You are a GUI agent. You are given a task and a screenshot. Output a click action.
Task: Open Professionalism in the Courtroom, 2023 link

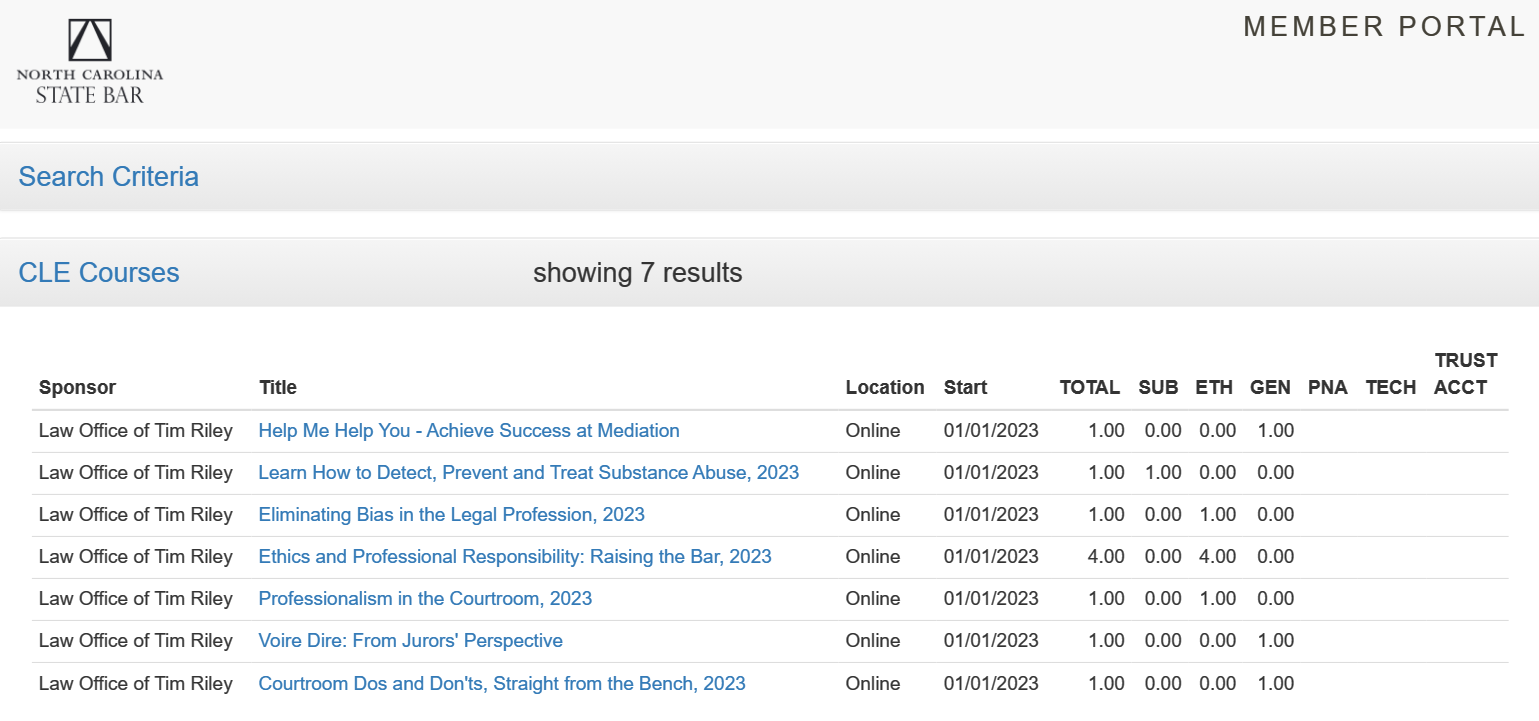point(425,599)
